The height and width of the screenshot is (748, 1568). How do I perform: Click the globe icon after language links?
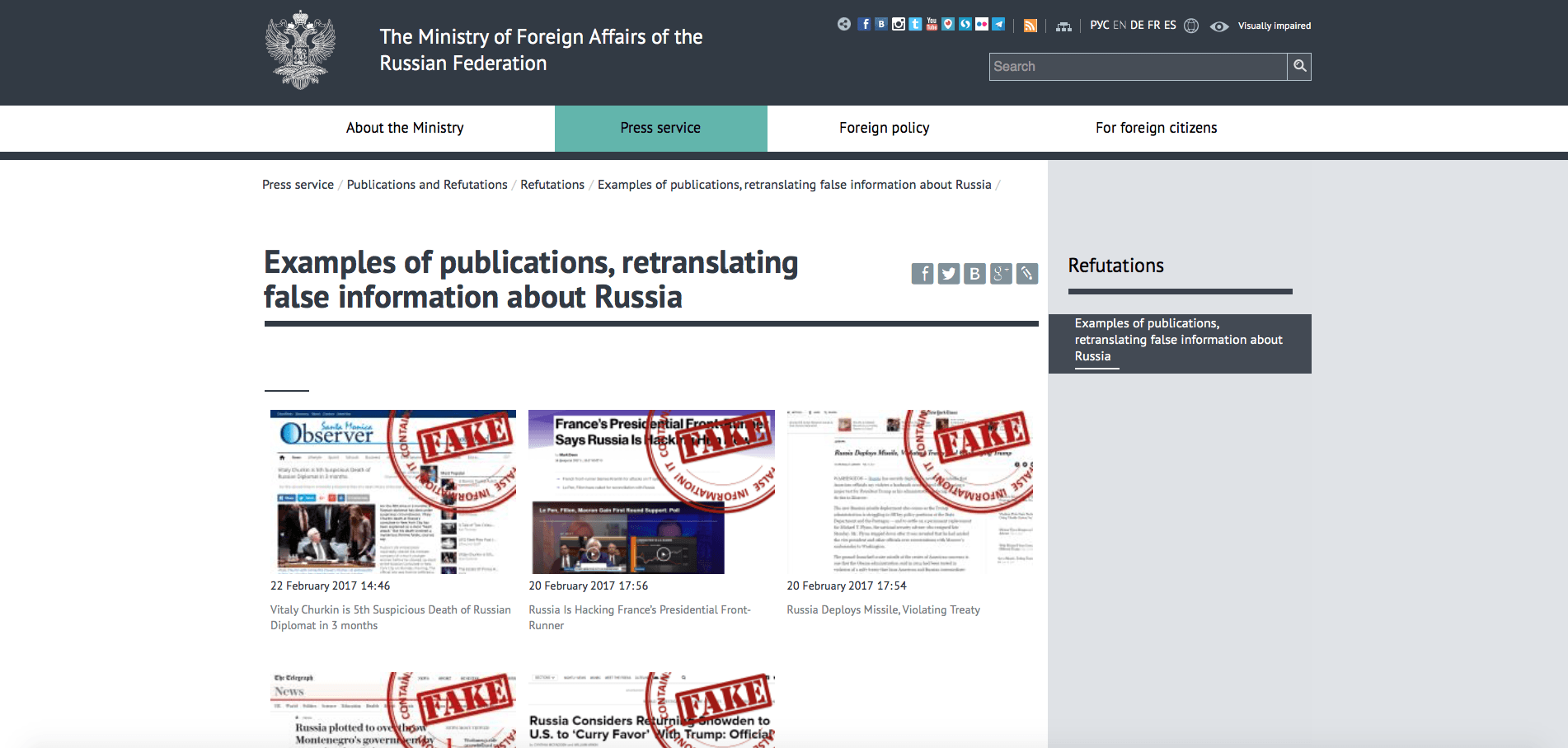click(1191, 26)
